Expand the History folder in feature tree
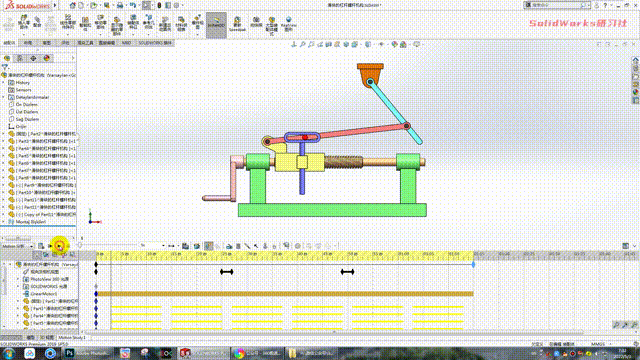640x360 pixels. (x=4, y=82)
